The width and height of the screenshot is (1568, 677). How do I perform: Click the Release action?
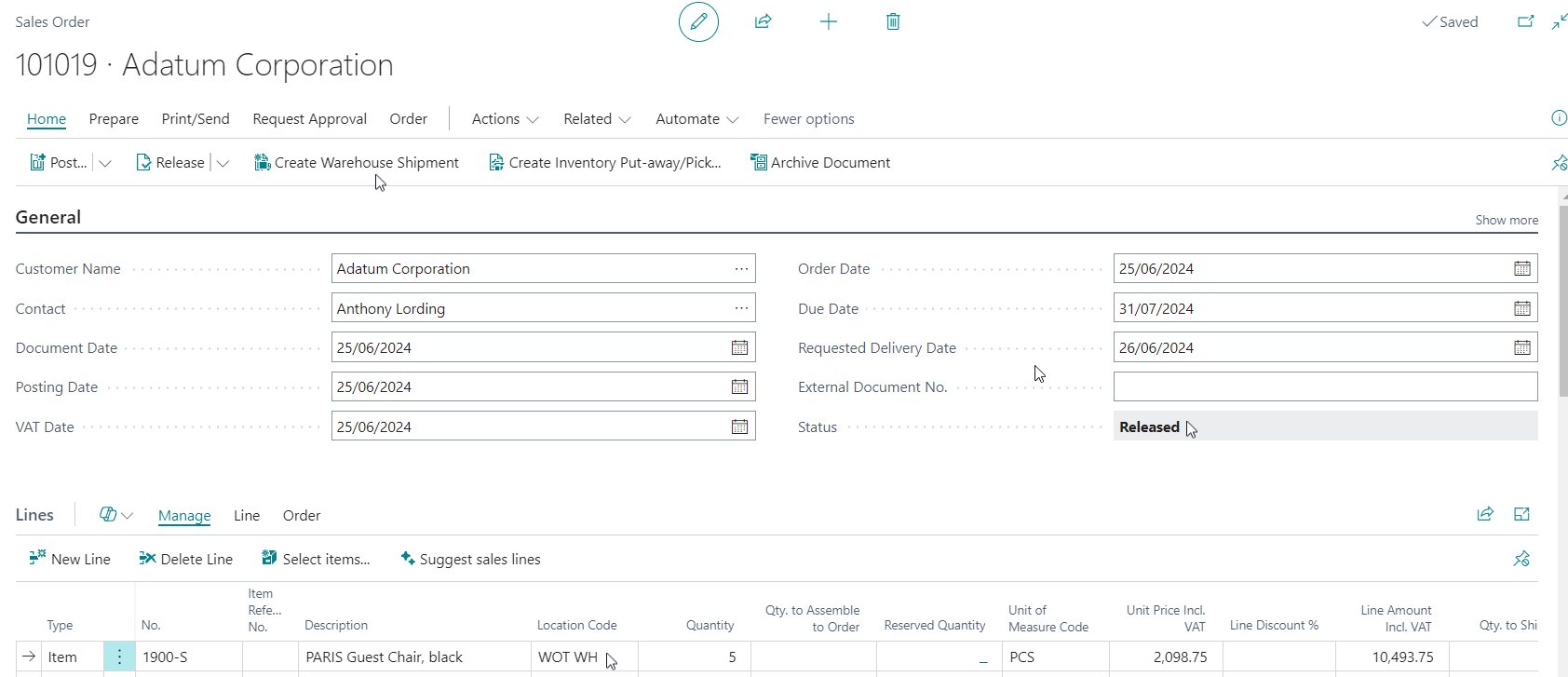(x=170, y=162)
